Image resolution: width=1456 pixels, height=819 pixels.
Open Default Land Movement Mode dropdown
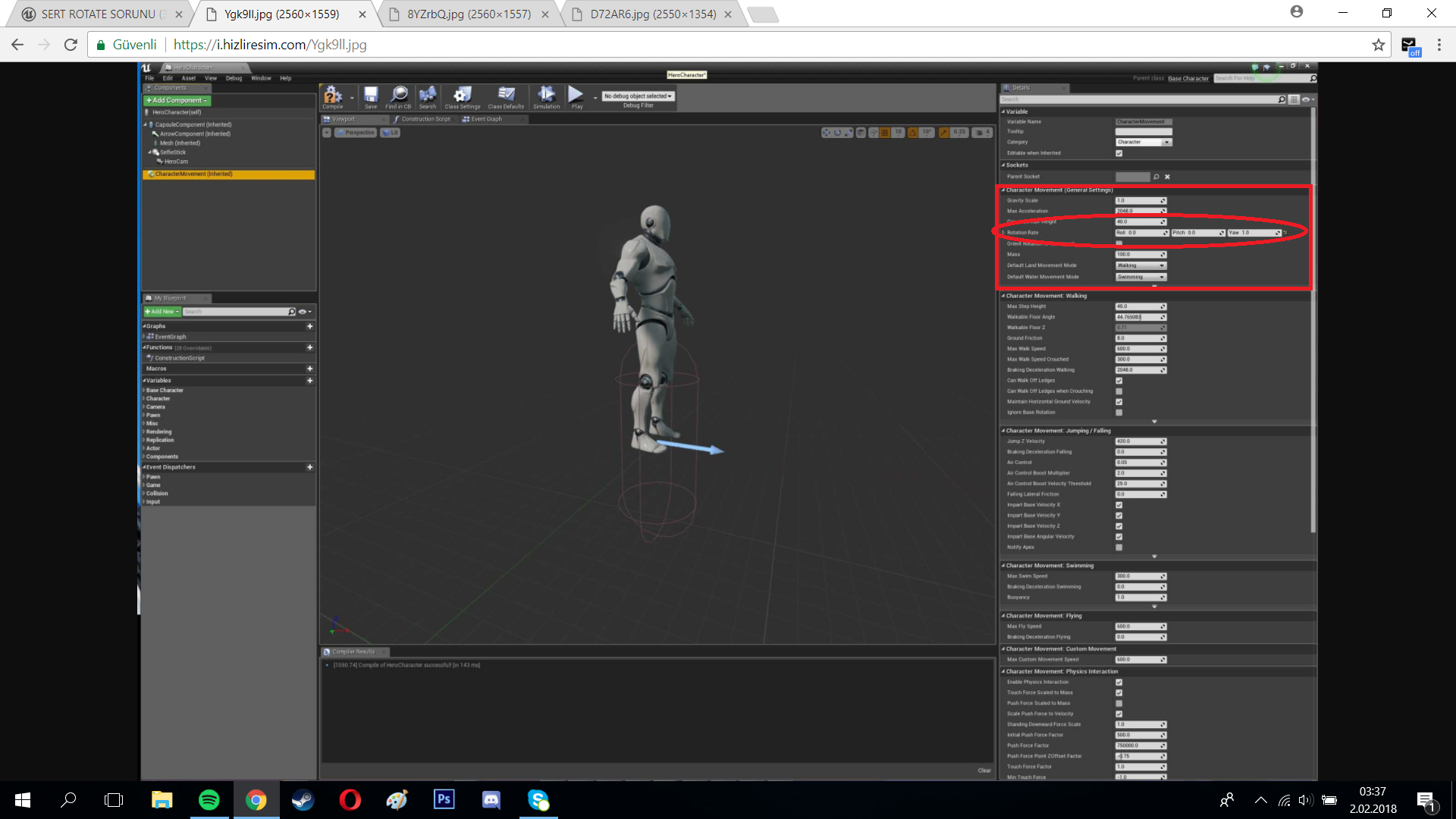1141,265
